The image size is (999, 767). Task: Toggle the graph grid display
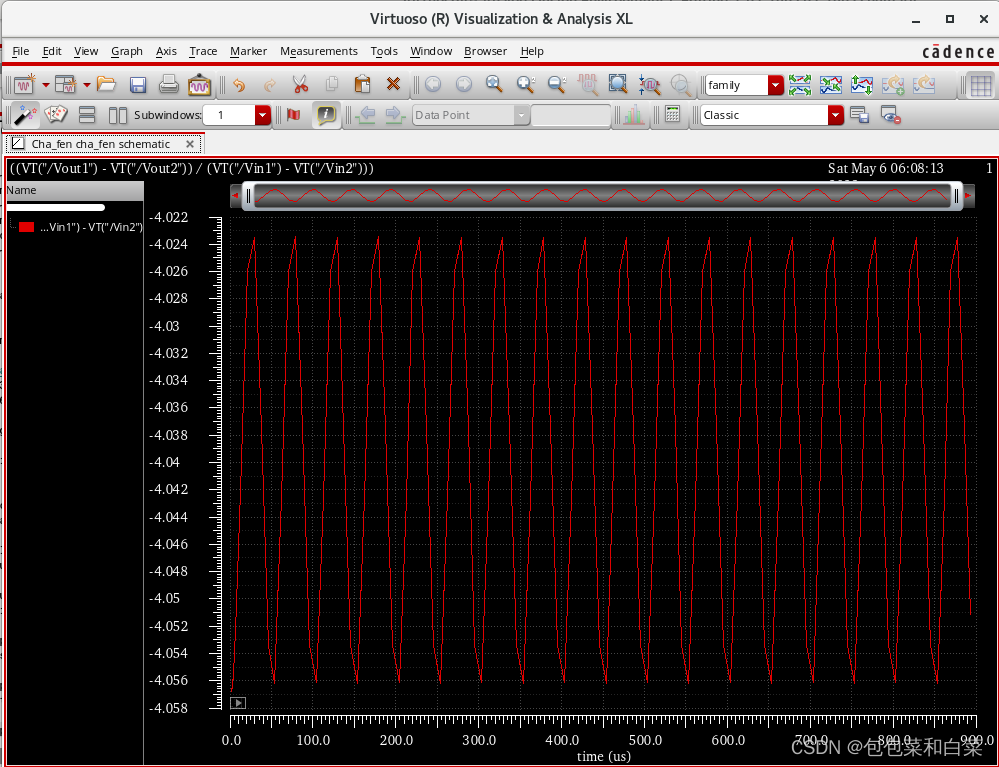click(x=981, y=85)
